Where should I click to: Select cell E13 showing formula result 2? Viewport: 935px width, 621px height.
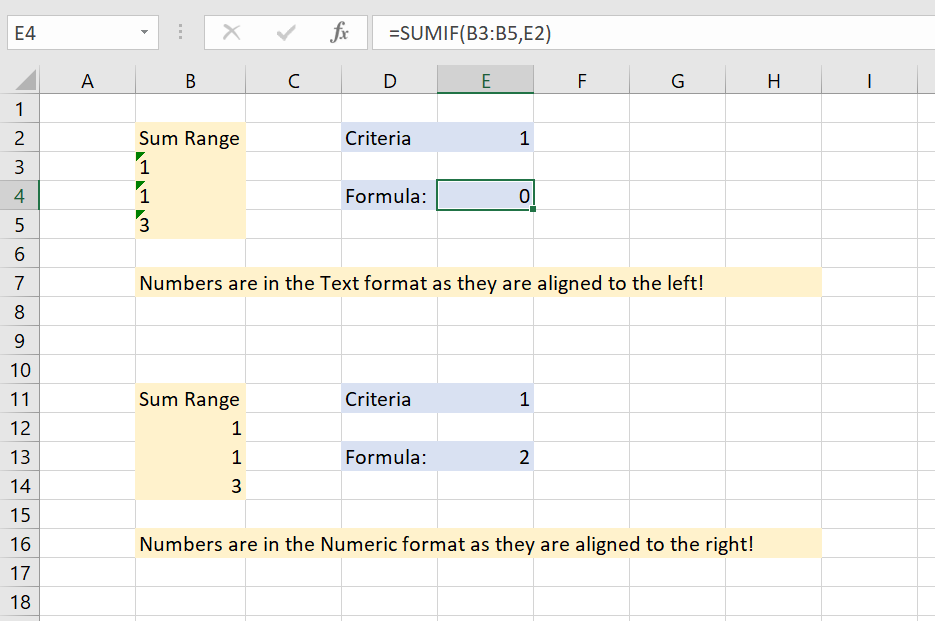coord(485,457)
